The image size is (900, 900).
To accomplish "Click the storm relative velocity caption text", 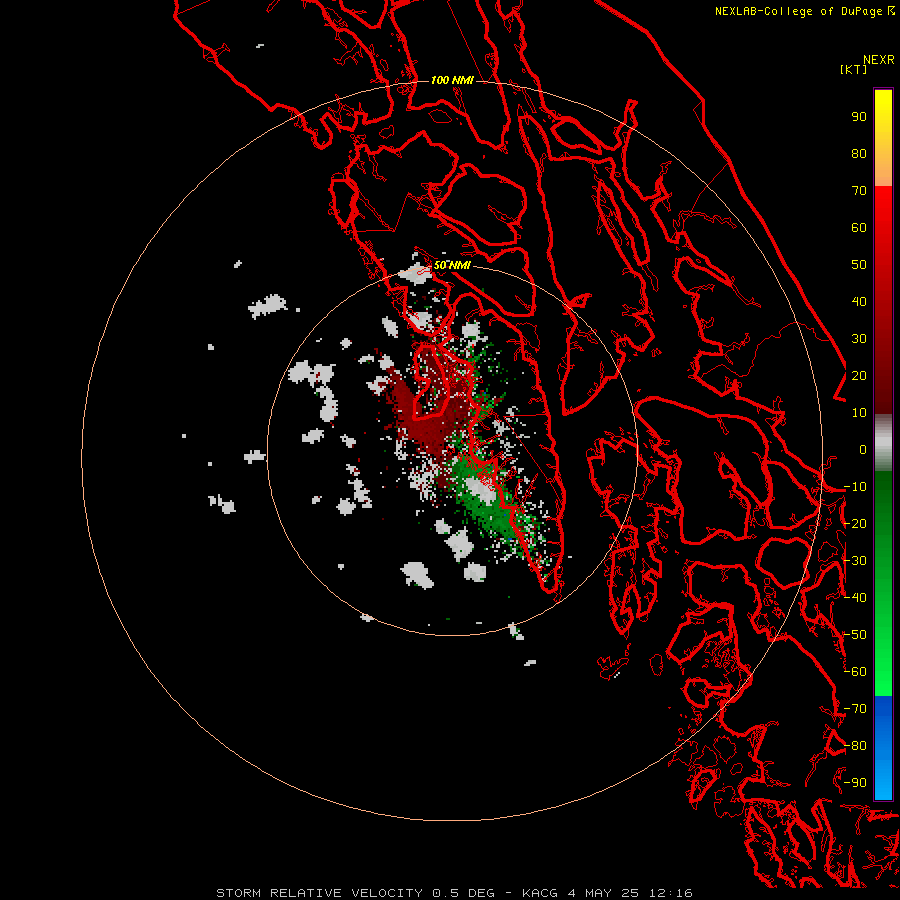I will coord(454,893).
